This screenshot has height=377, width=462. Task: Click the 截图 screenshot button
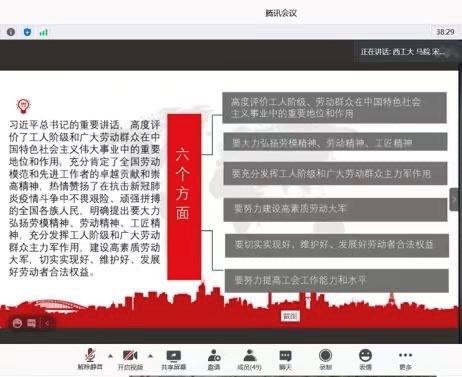[291, 316]
